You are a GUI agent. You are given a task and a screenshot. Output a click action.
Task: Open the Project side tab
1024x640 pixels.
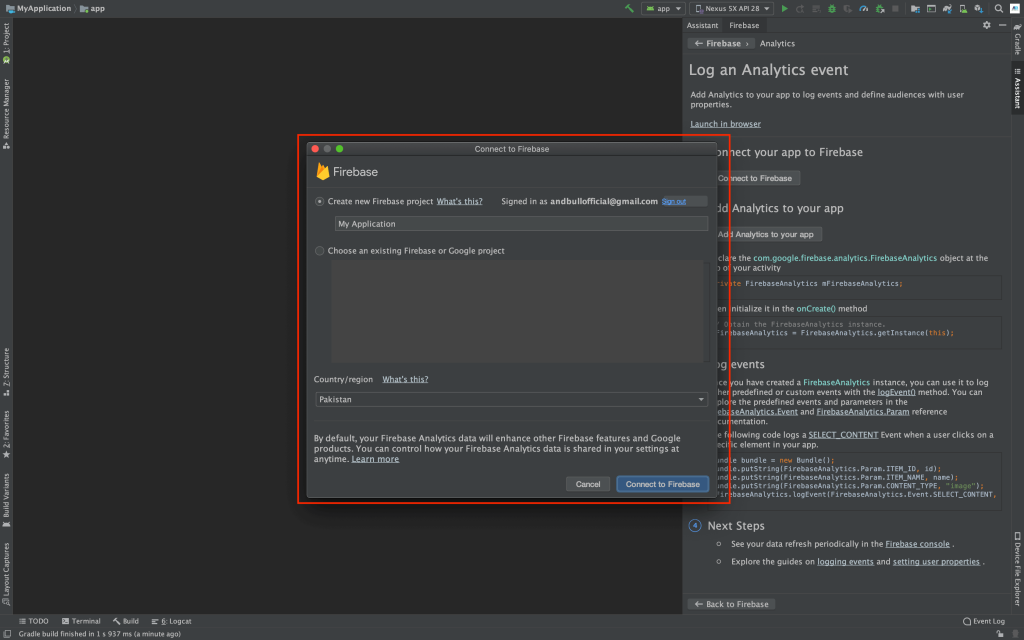click(x=6, y=42)
